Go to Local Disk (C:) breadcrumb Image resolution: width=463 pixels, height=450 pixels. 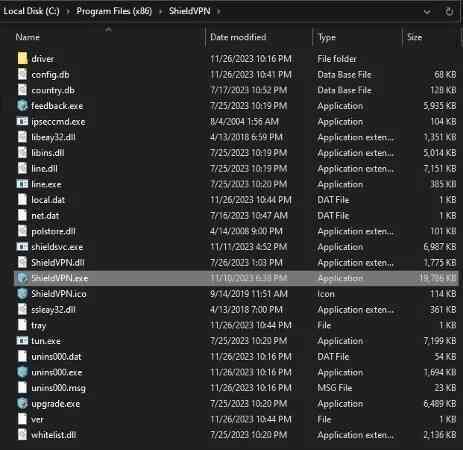tap(31, 11)
